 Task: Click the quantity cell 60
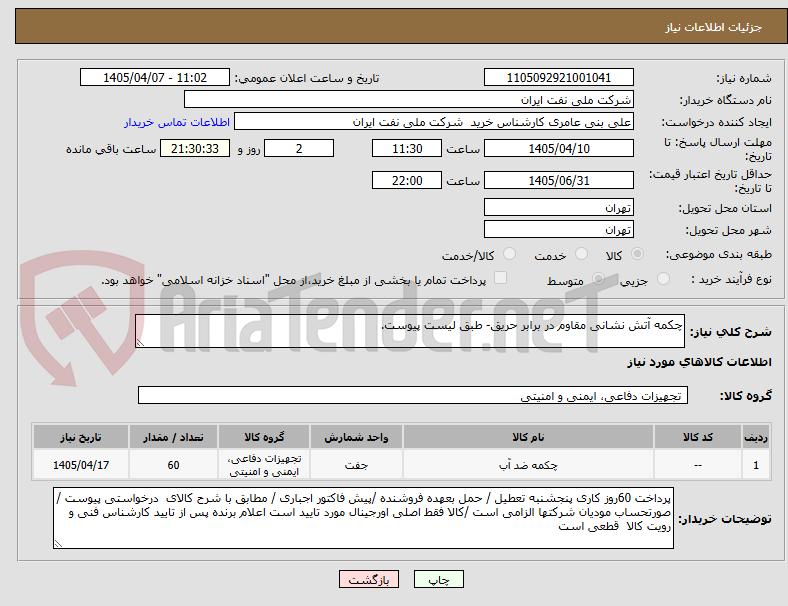[173, 465]
